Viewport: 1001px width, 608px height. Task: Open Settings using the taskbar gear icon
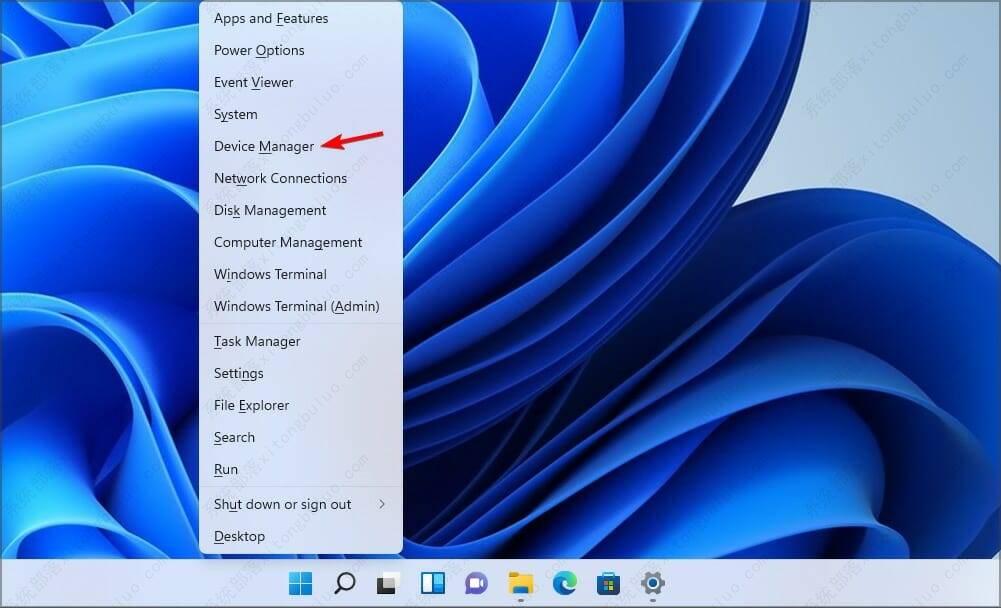click(652, 582)
